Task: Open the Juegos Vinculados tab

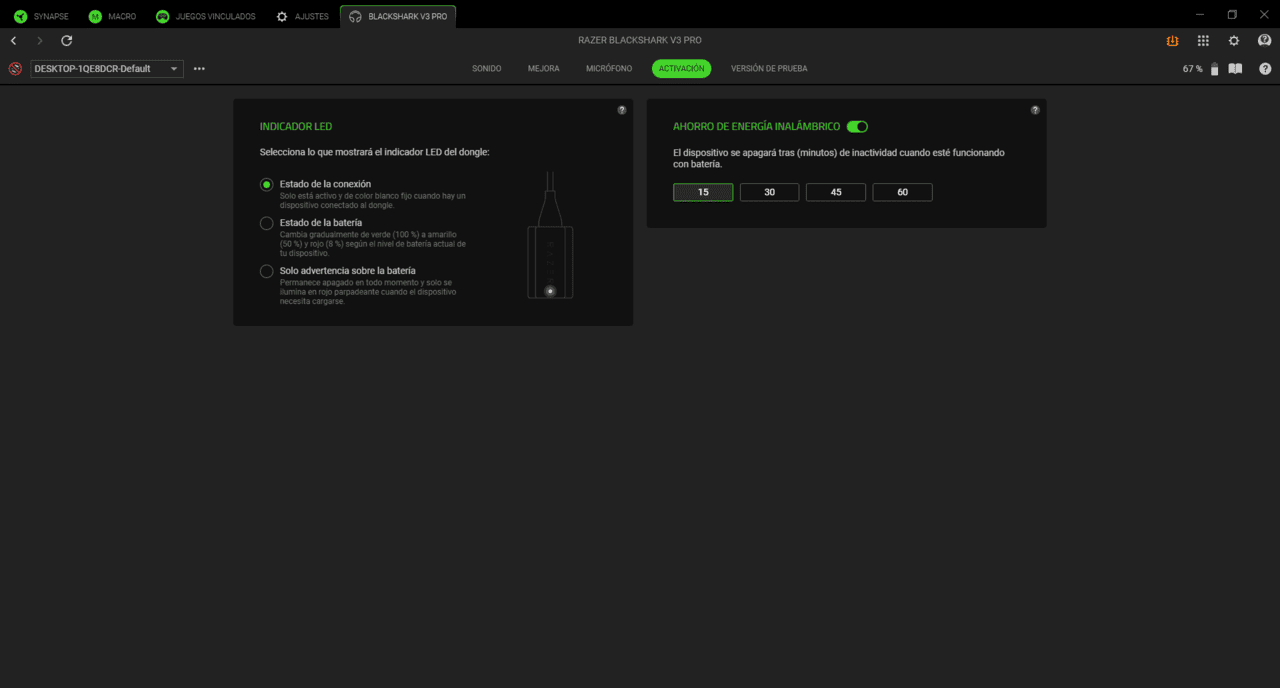Action: 206,16
